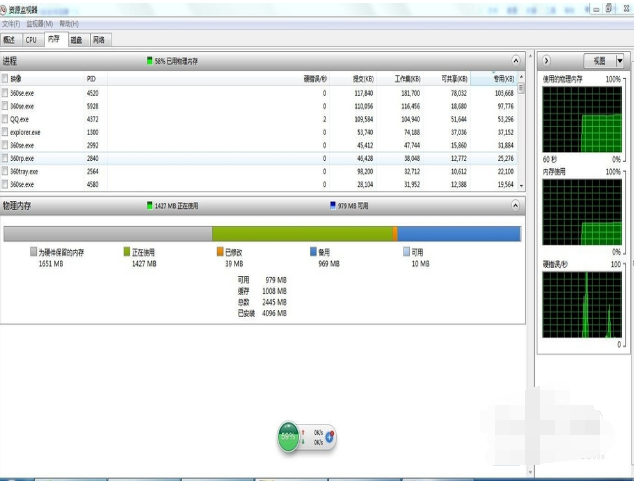The height and width of the screenshot is (481, 634).
Task: Collapse the 进程 section with its chevron
Action: coord(517,61)
